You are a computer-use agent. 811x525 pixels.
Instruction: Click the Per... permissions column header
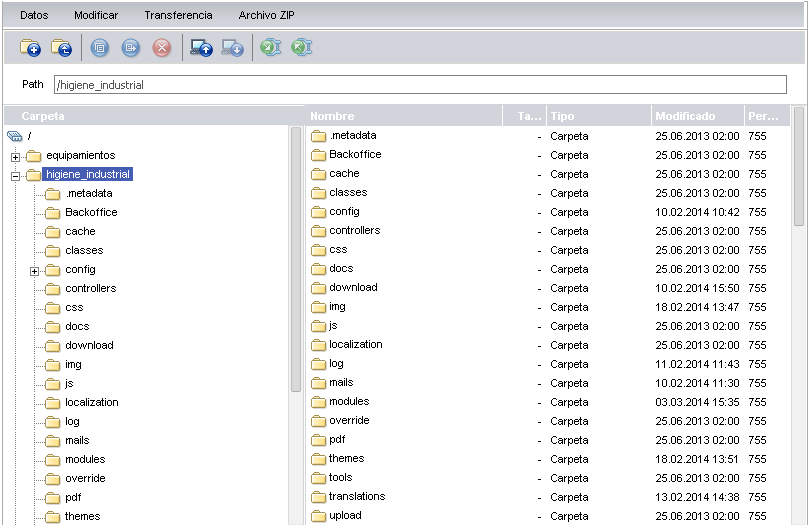pyautogui.click(x=767, y=116)
